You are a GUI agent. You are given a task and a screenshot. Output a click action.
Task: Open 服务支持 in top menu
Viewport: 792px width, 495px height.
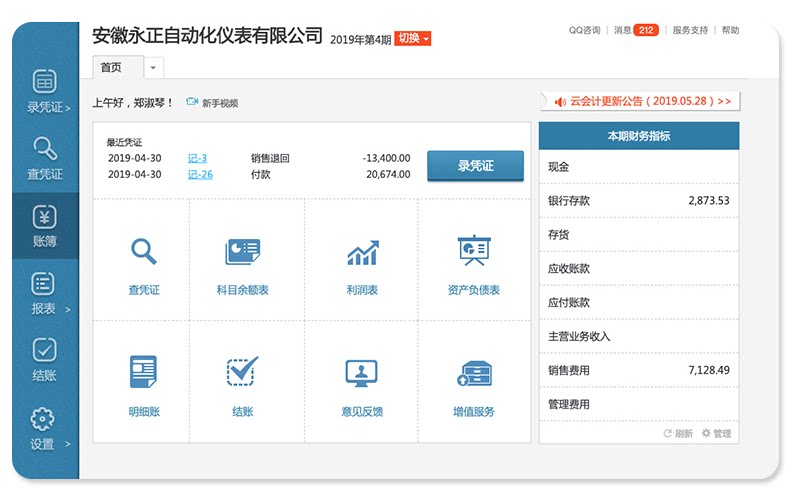click(x=690, y=30)
